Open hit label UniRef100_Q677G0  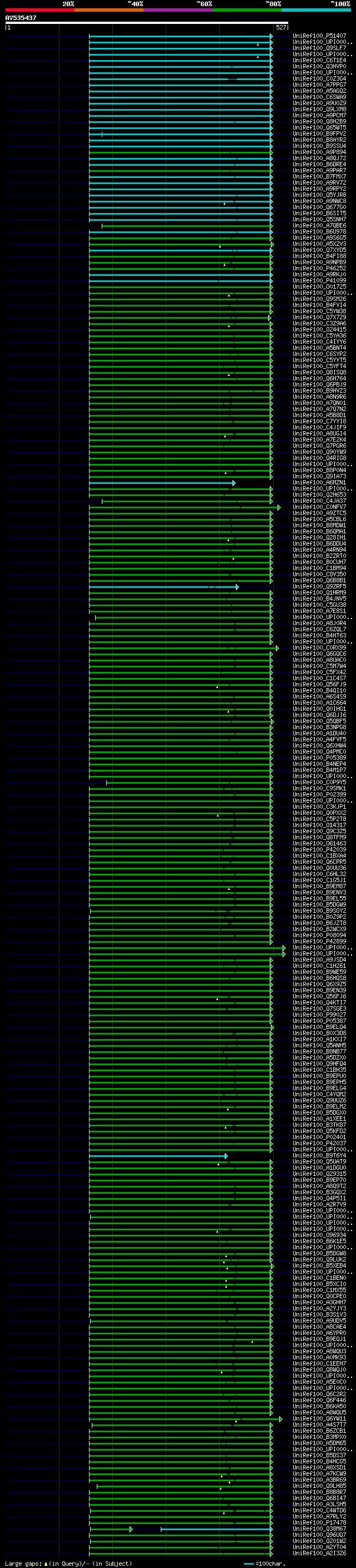pos(319,207)
